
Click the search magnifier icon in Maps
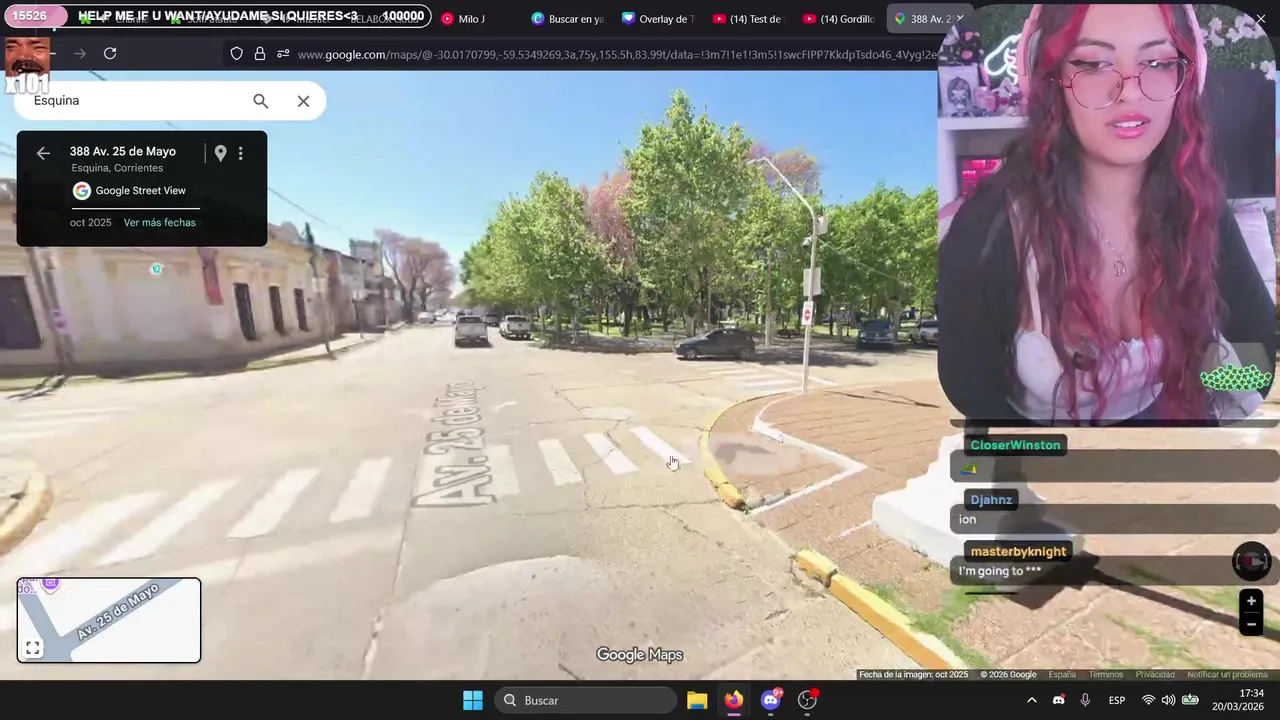pos(261,101)
